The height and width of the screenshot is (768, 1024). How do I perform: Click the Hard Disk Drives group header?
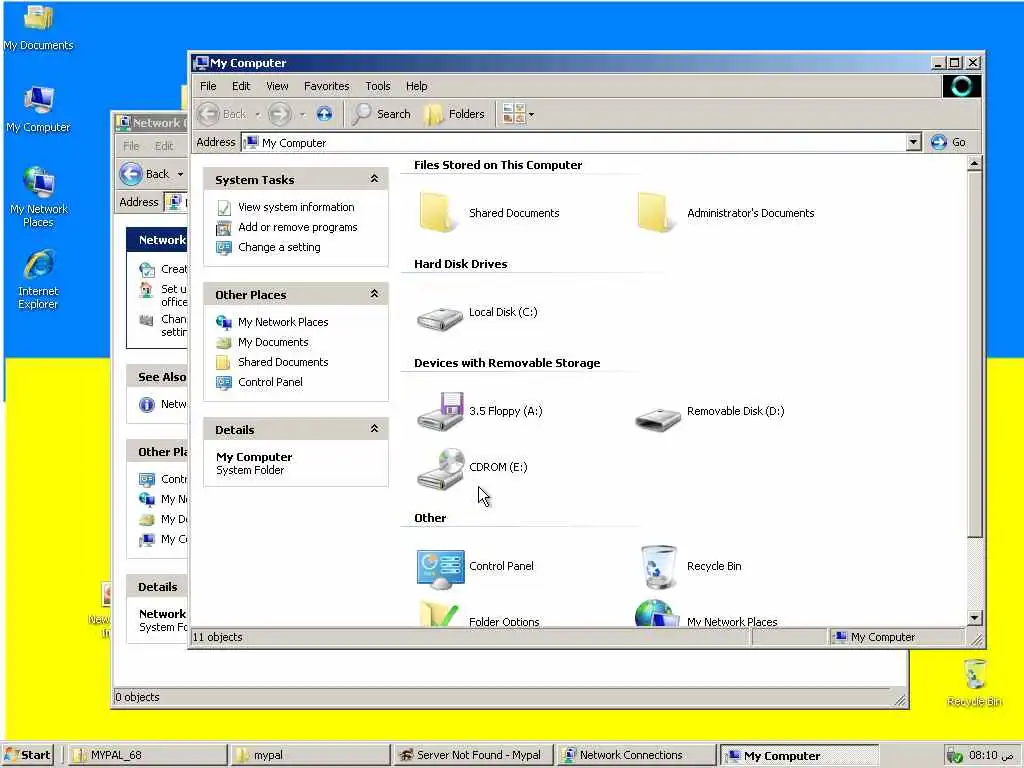(x=460, y=264)
